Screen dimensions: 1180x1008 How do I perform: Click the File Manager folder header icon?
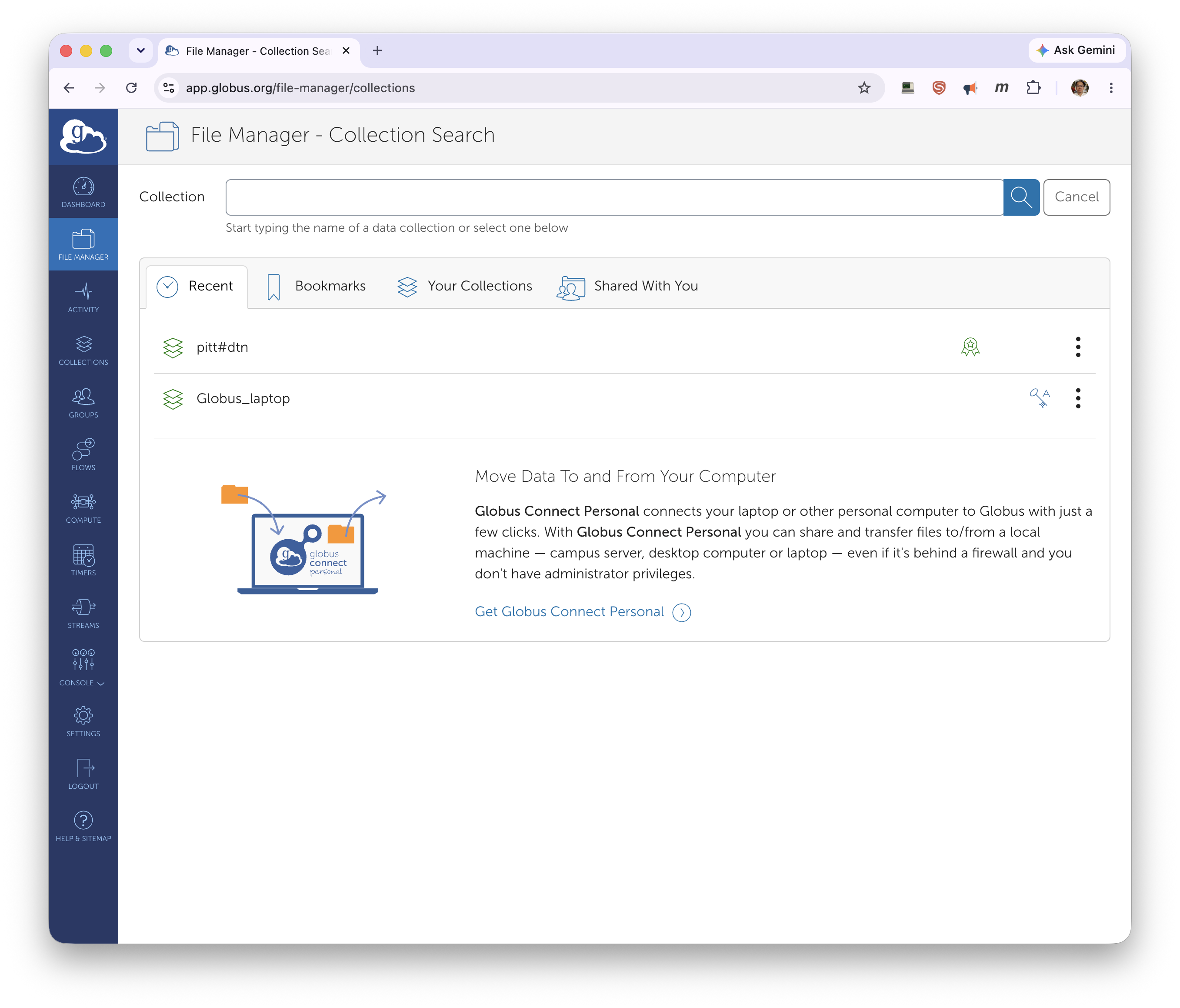tap(162, 137)
